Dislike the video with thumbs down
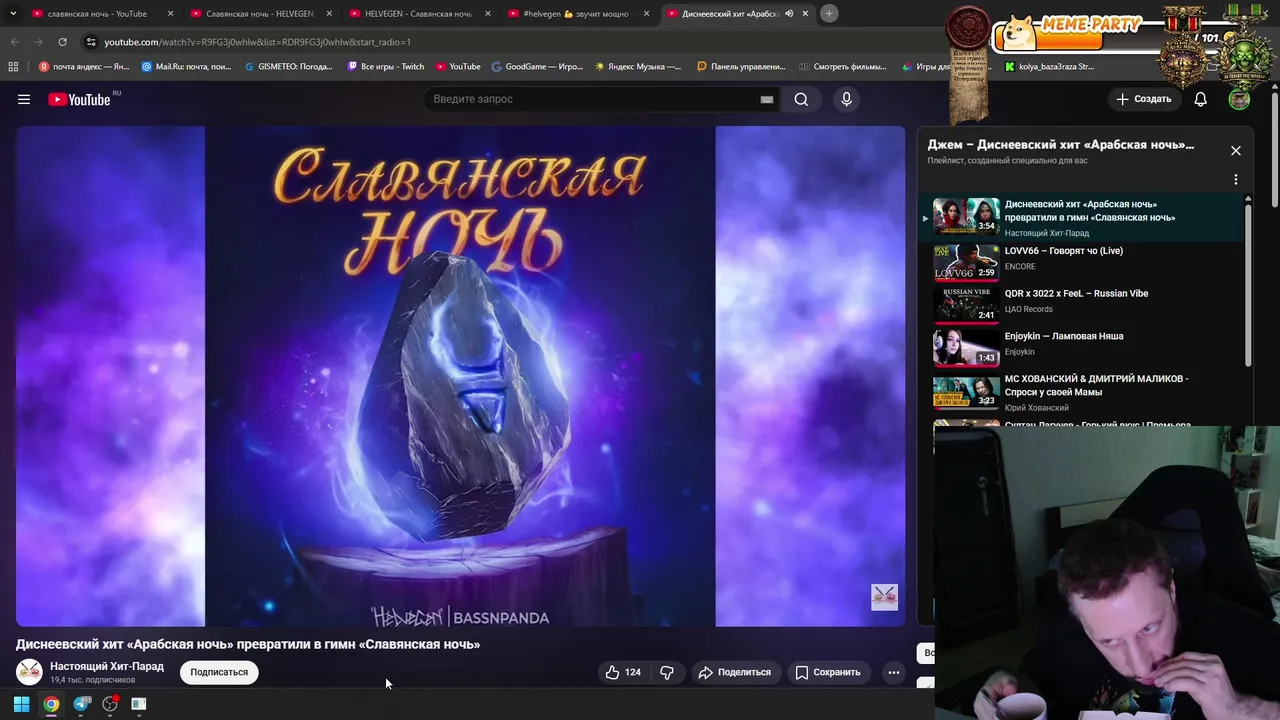This screenshot has width=1280, height=720. 667,672
